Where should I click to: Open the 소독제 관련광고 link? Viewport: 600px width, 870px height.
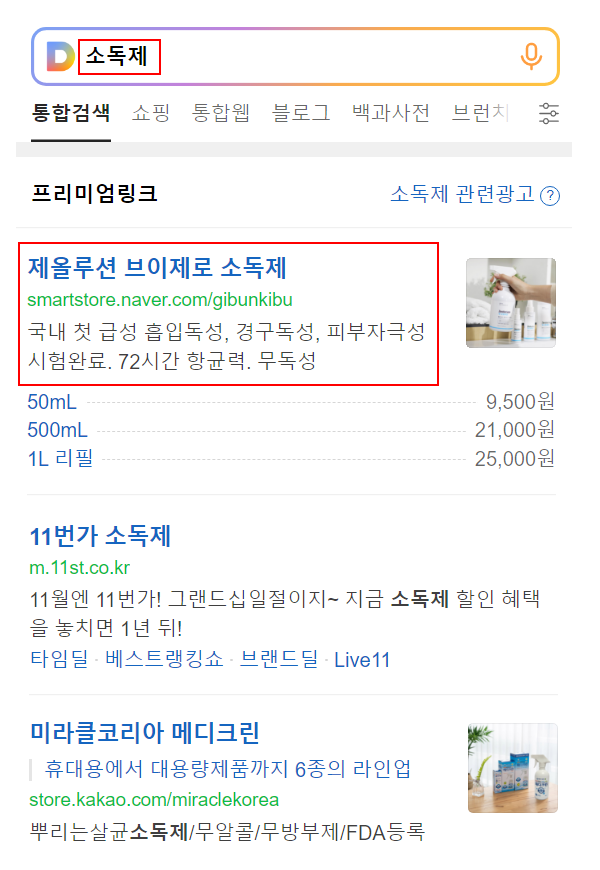coord(462,194)
